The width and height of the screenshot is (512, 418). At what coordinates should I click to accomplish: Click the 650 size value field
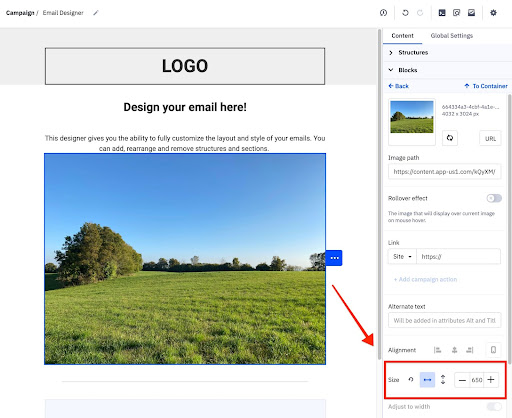(x=477, y=380)
